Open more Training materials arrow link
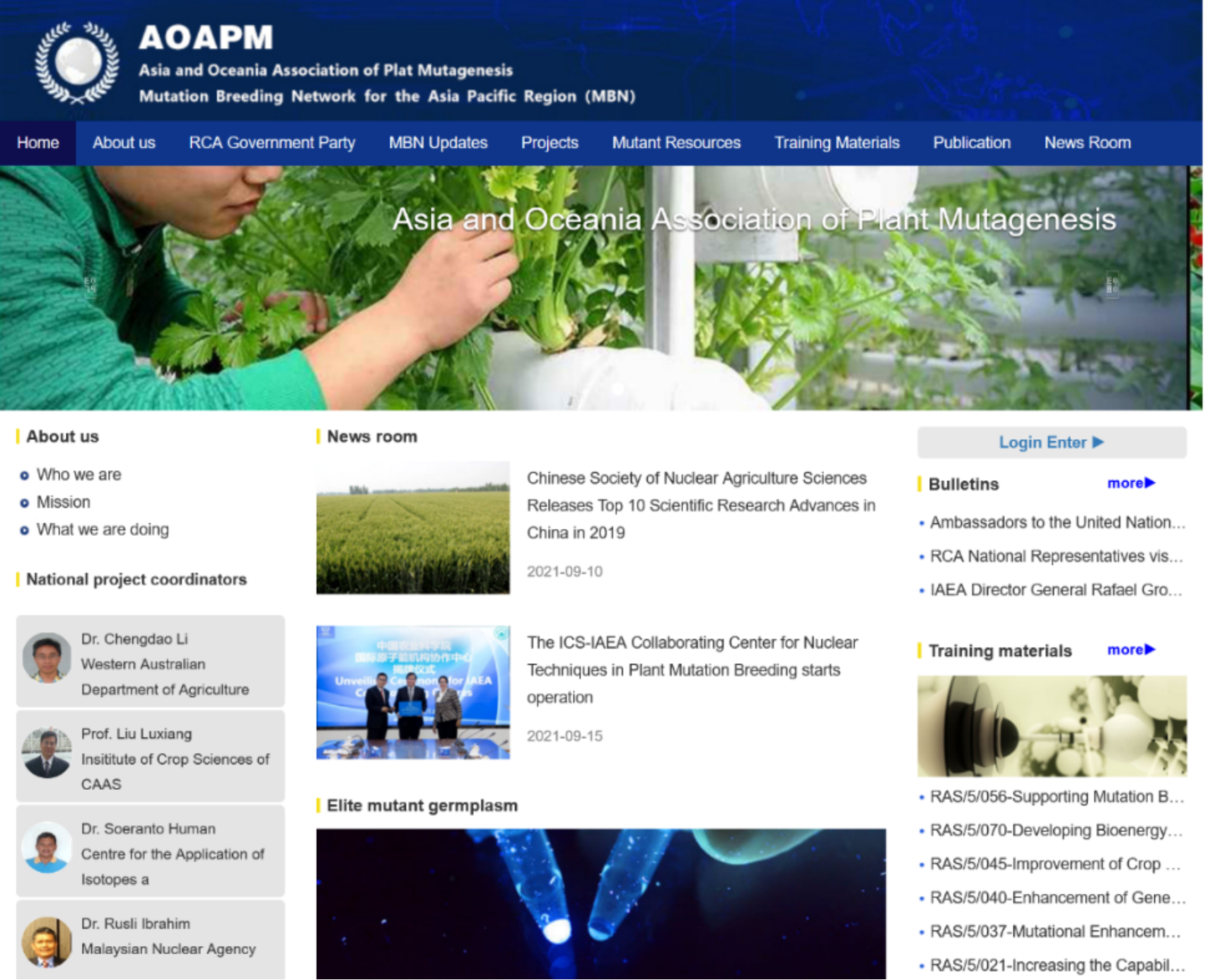 point(1130,650)
